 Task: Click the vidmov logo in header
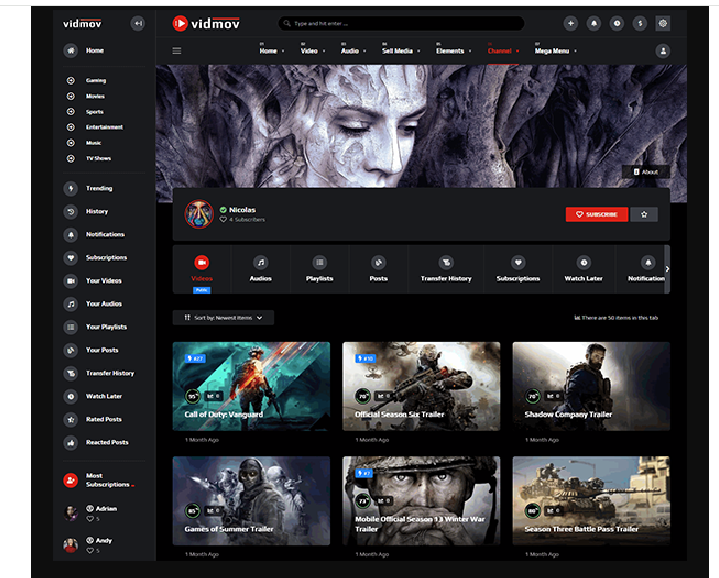coord(206,23)
